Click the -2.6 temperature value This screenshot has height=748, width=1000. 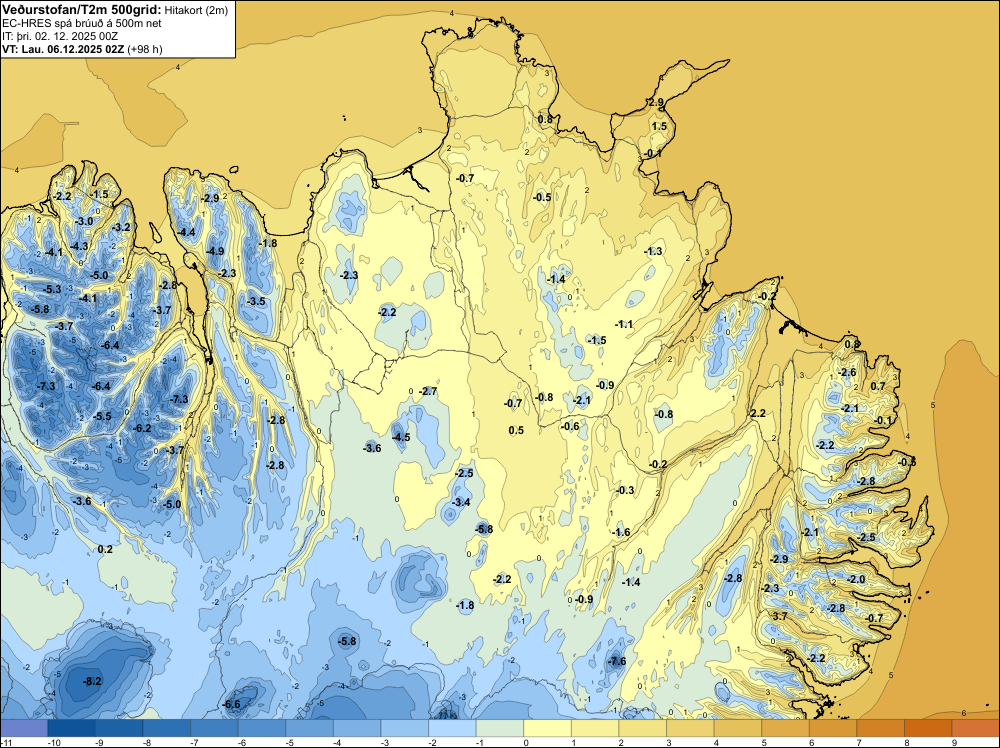[848, 372]
